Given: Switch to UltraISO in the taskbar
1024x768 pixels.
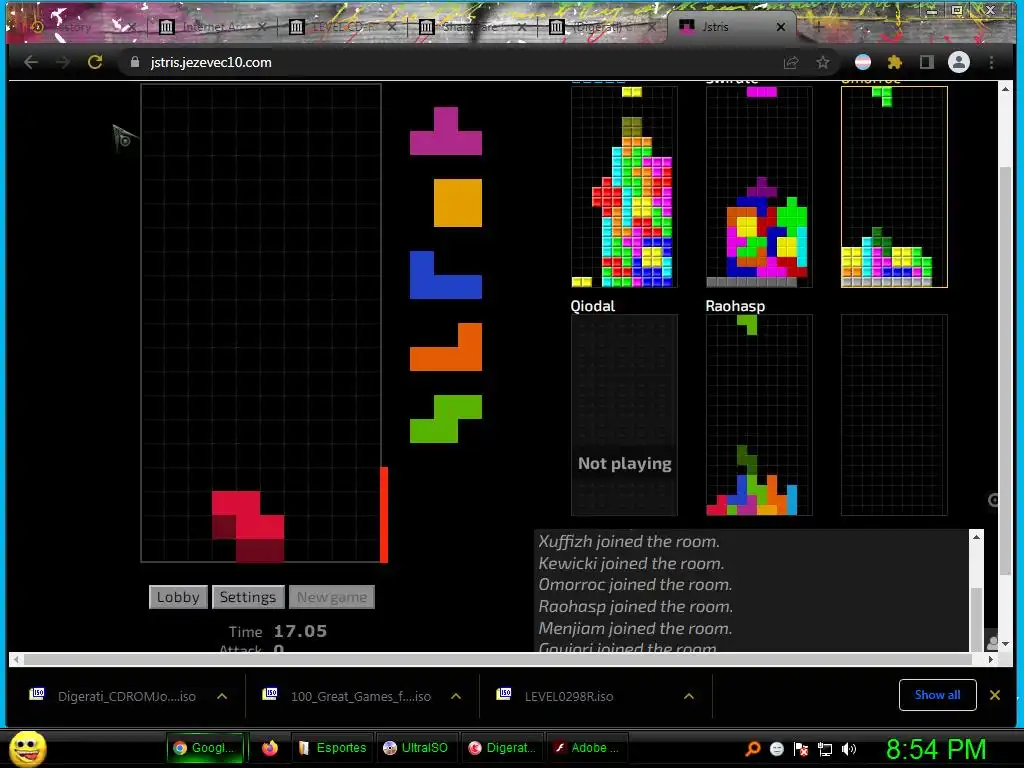Looking at the screenshot, I should click(x=416, y=748).
